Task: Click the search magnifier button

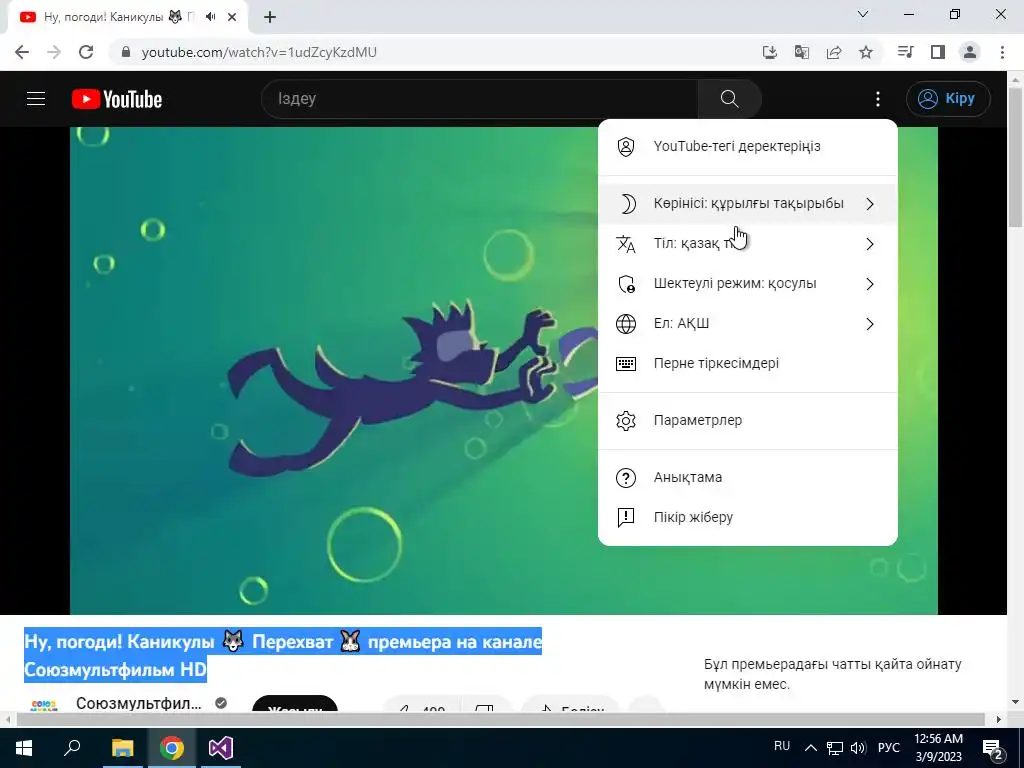Action: pos(729,99)
